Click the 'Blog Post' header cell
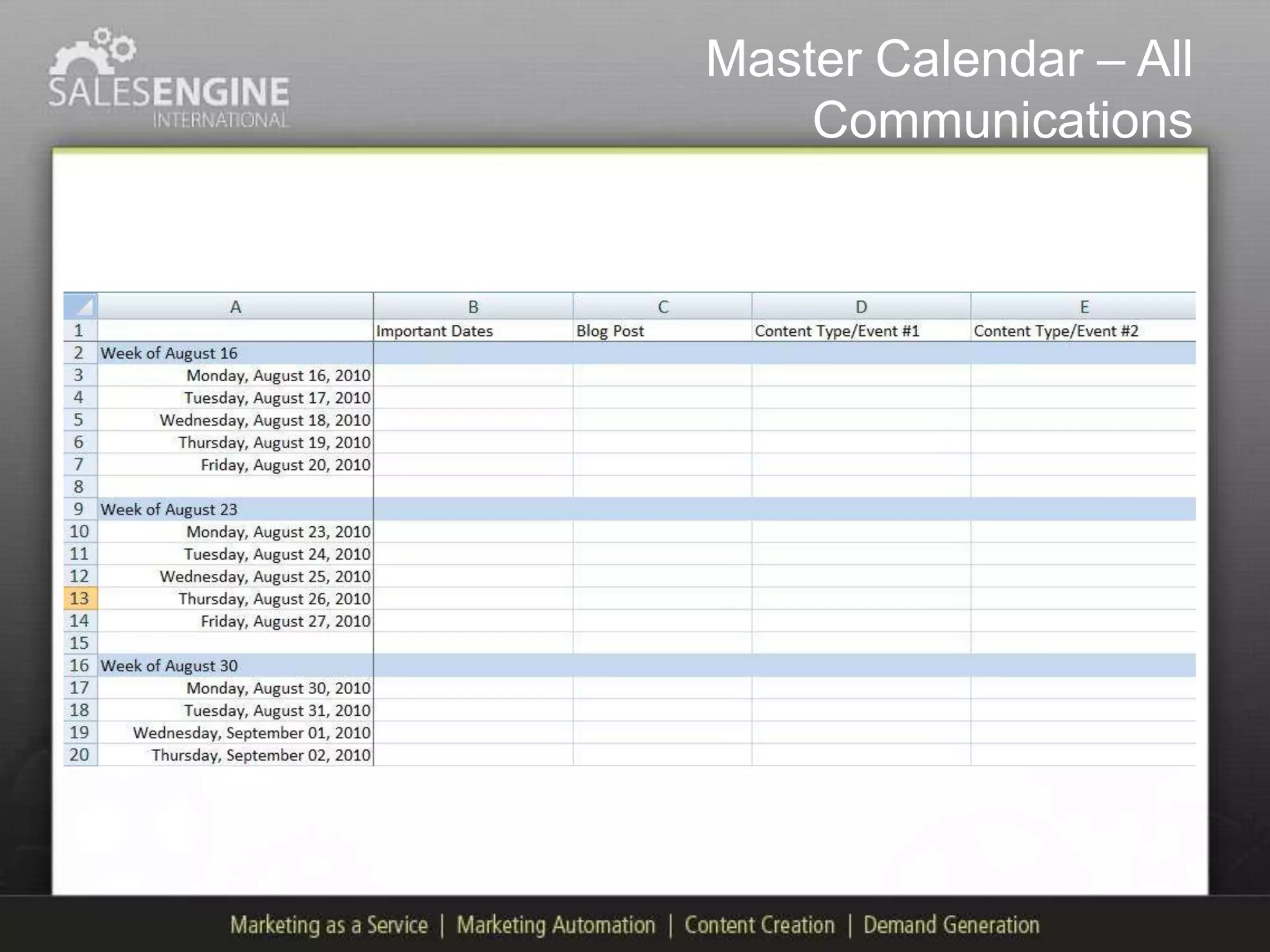Viewport: 1270px width, 952px height. pos(662,330)
